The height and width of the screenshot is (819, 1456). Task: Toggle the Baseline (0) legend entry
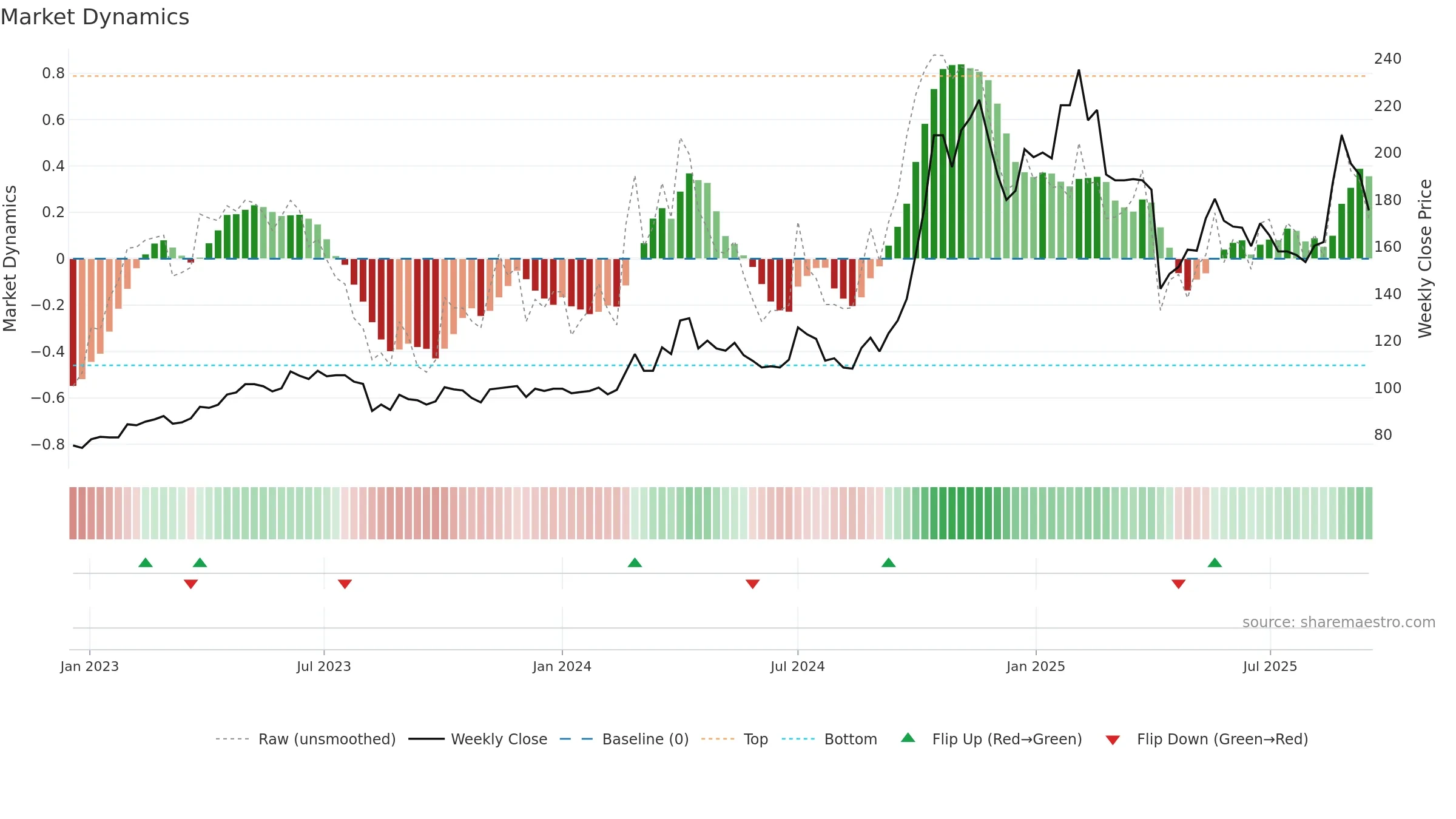[x=624, y=739]
